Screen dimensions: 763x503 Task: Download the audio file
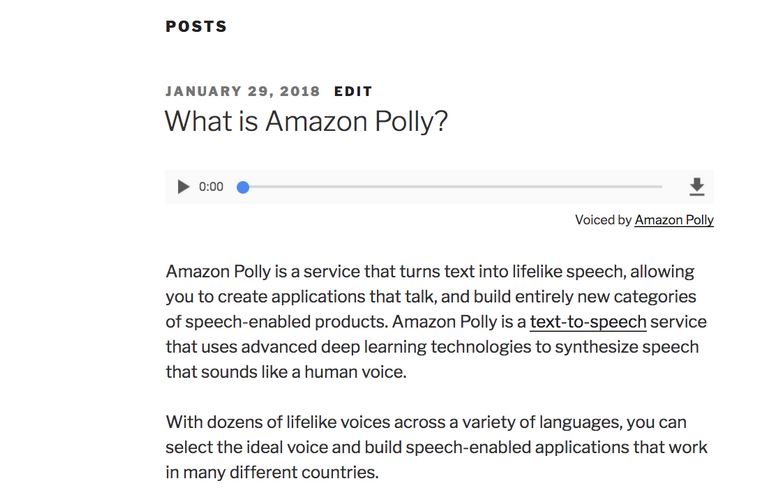pos(697,187)
